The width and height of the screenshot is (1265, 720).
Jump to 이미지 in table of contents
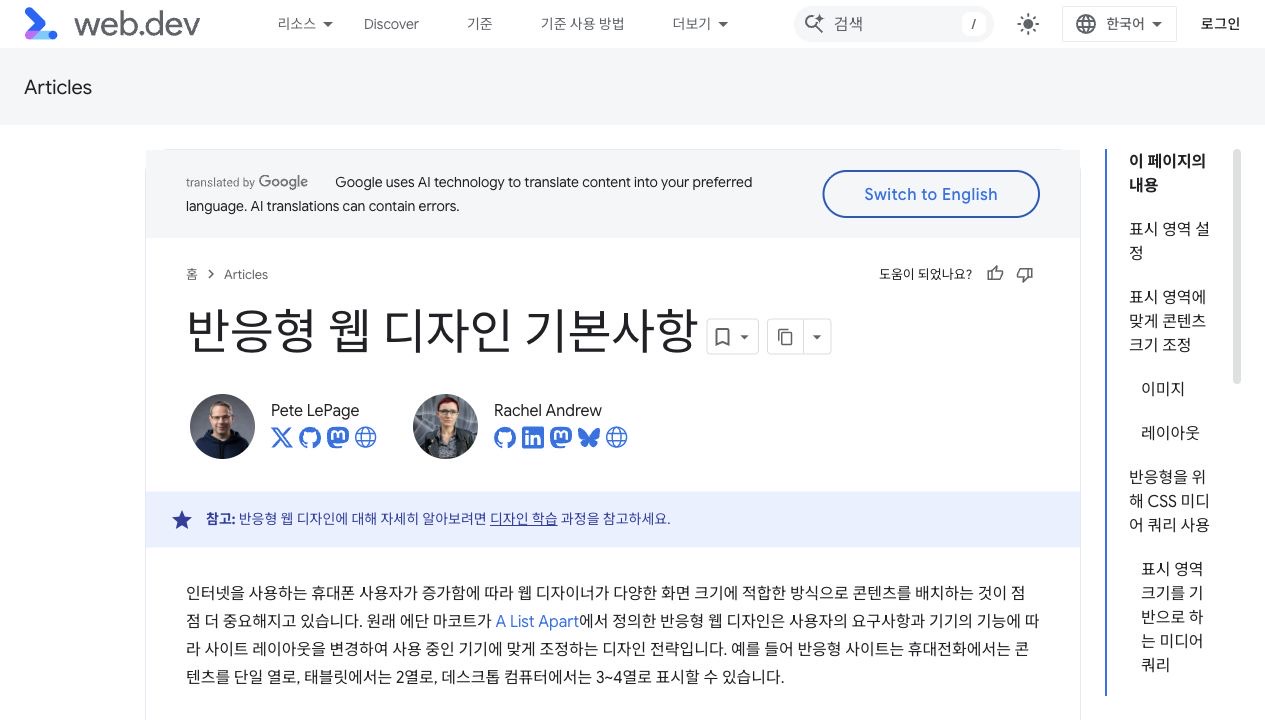[1163, 389]
